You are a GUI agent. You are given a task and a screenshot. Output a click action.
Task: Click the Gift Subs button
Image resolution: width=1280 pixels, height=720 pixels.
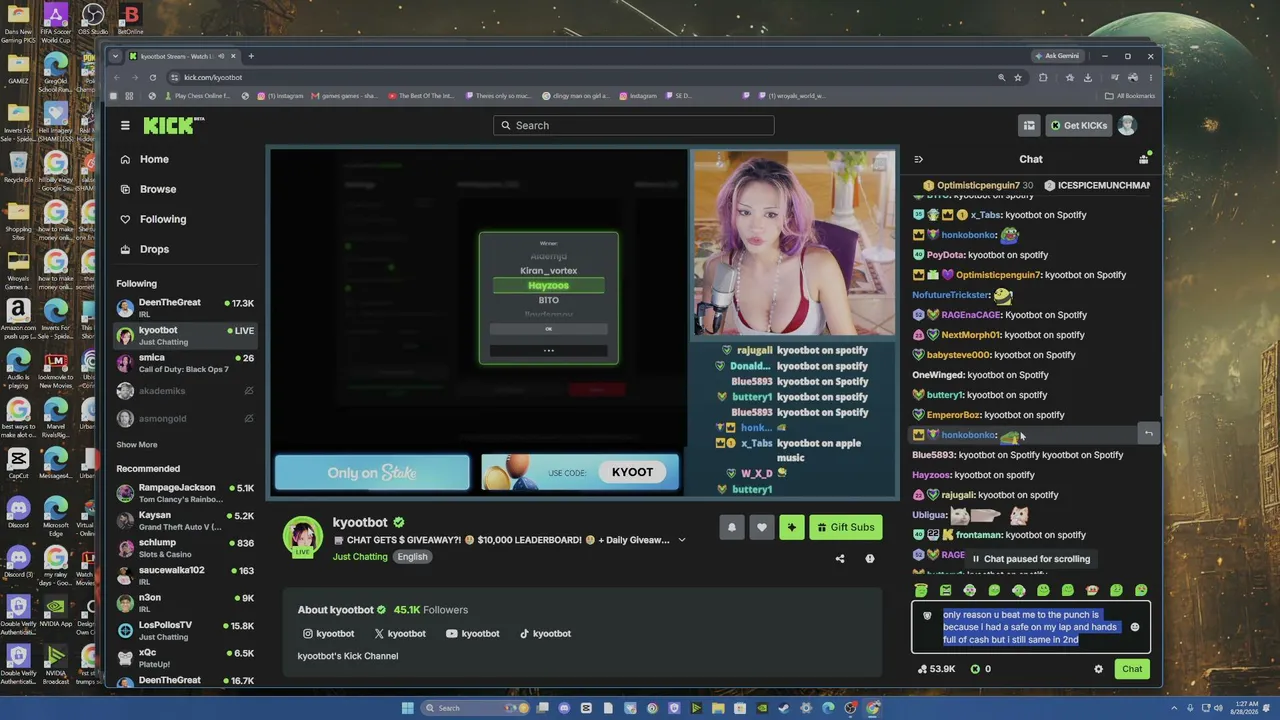(x=846, y=527)
